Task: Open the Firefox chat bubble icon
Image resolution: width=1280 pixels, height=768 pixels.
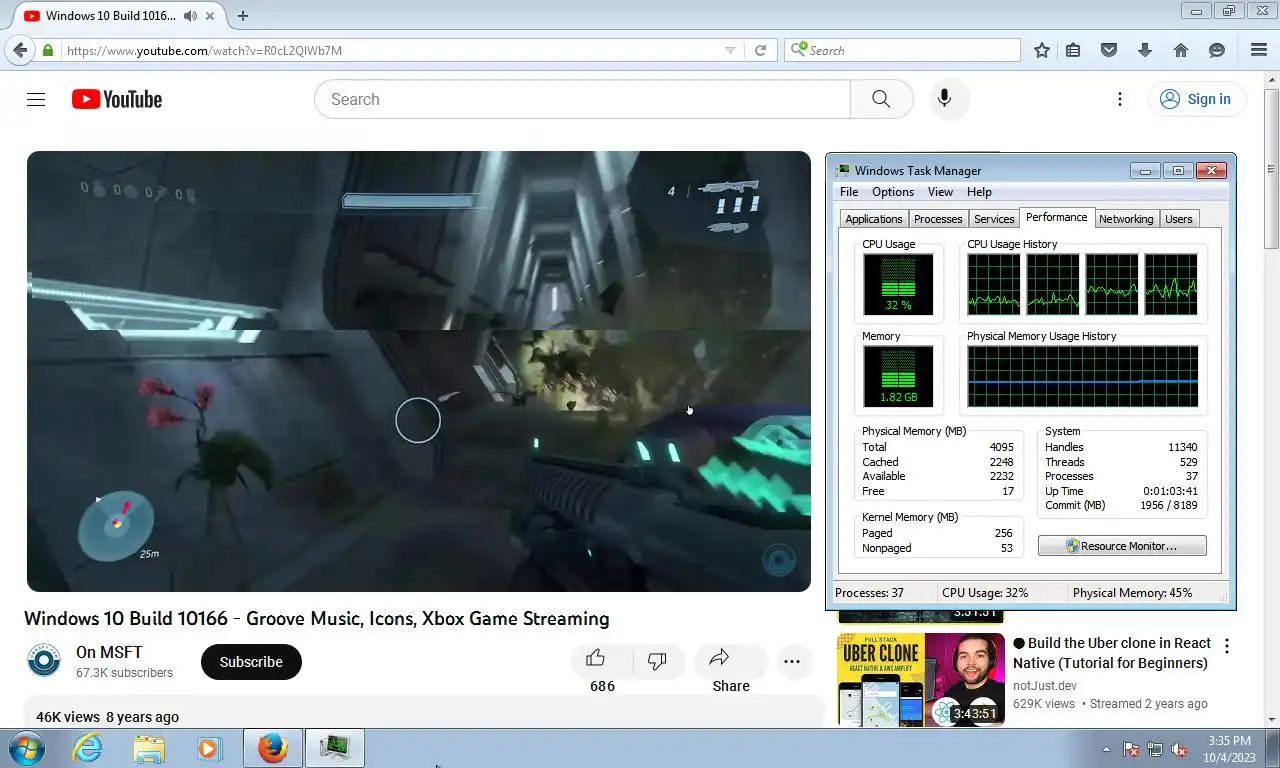Action: 1217,50
